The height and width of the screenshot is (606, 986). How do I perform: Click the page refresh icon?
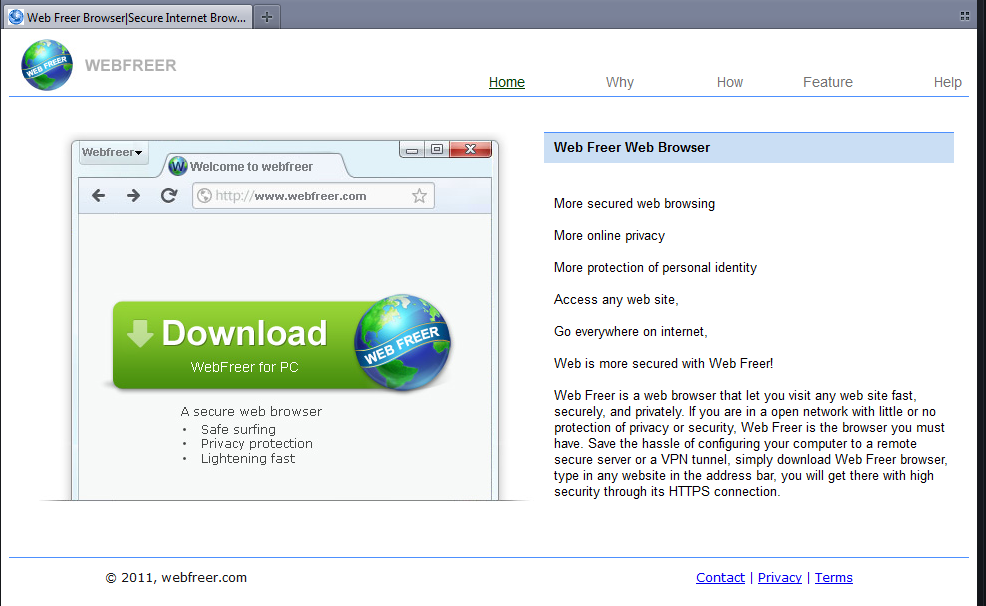coord(168,195)
